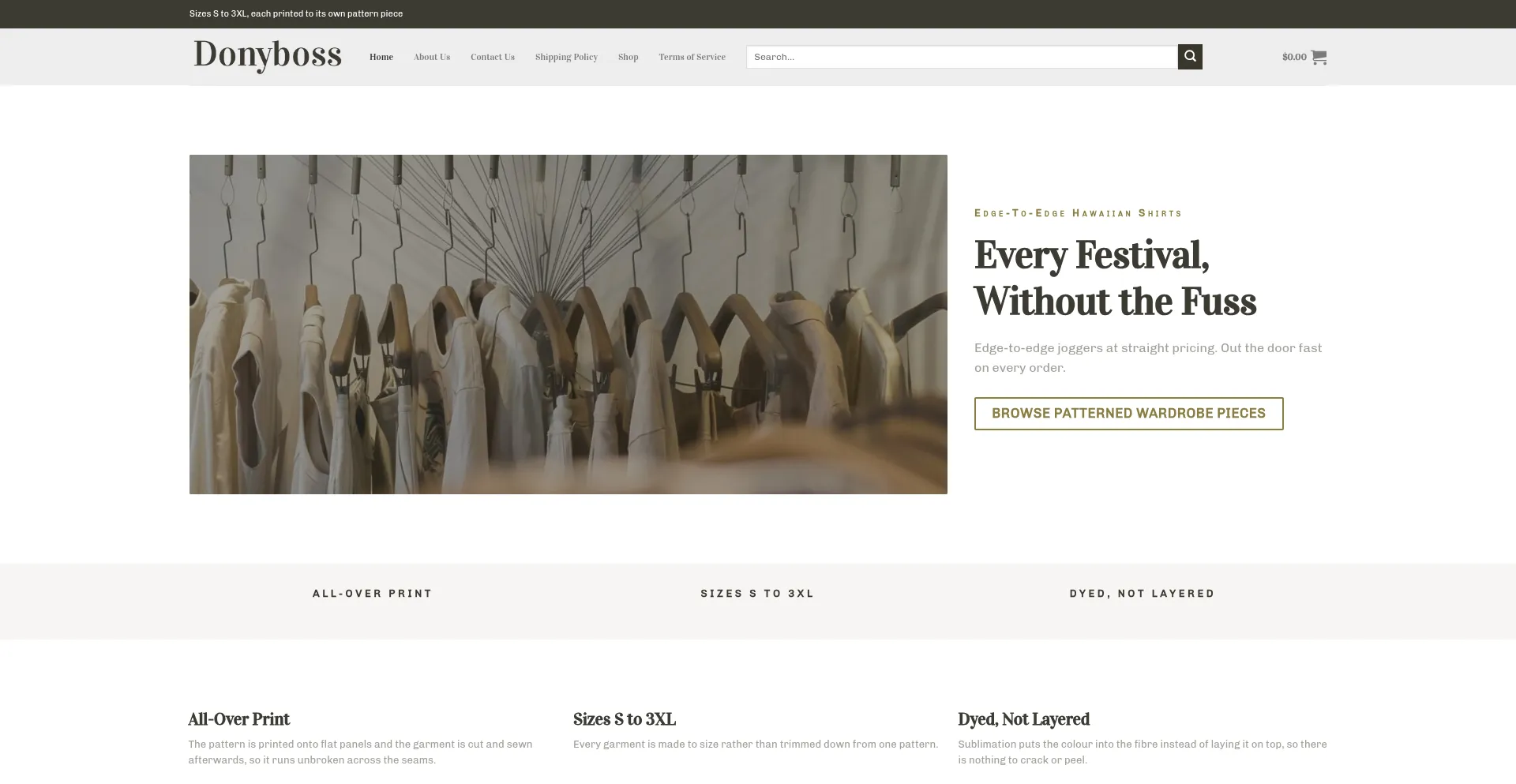1516x784 pixels.
Task: View the Shipping Policy page
Action: pyautogui.click(x=566, y=57)
